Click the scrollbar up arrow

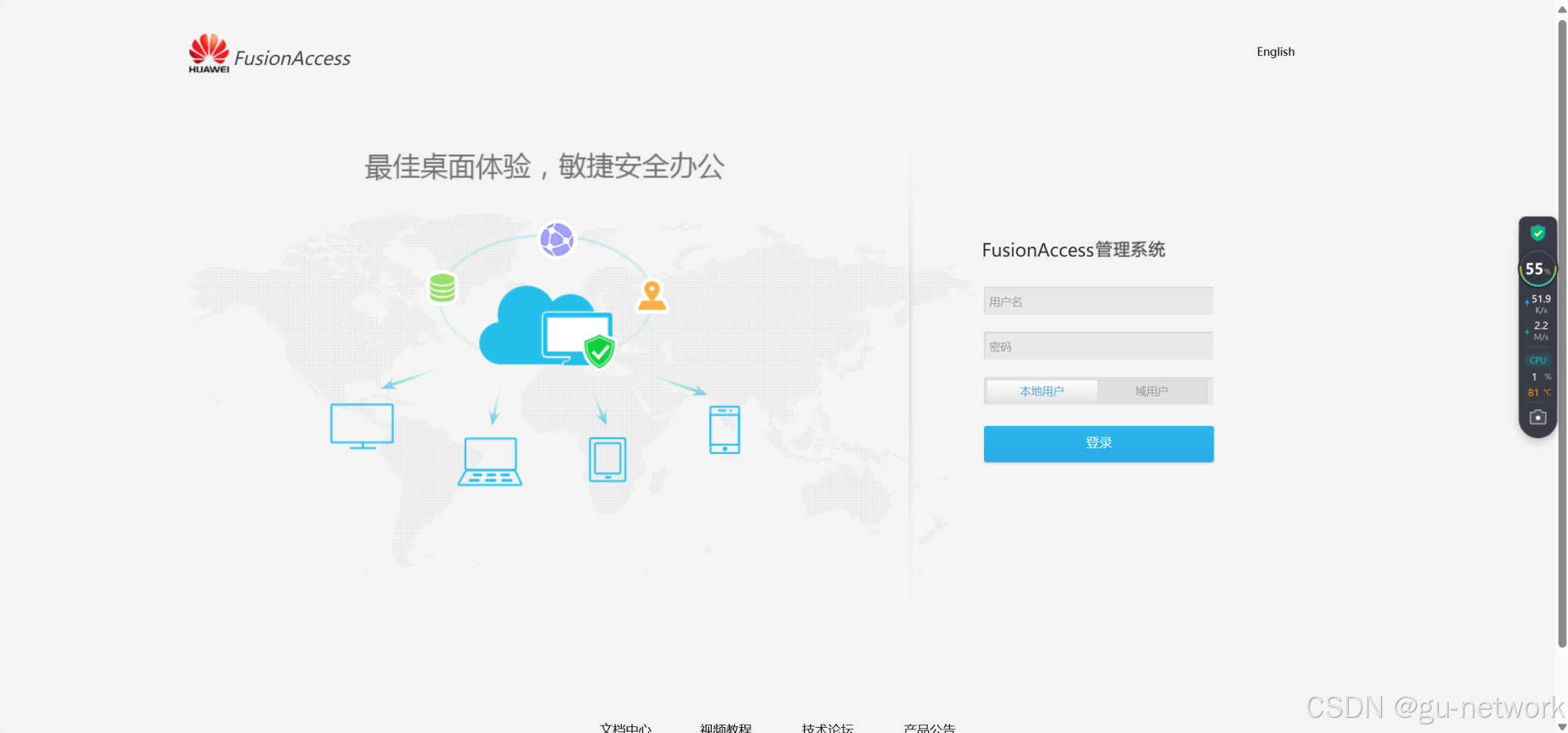pyautogui.click(x=1562, y=9)
